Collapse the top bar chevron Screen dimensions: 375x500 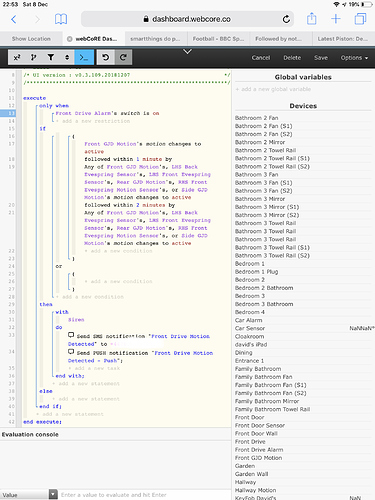pyautogui.click(x=188, y=52)
